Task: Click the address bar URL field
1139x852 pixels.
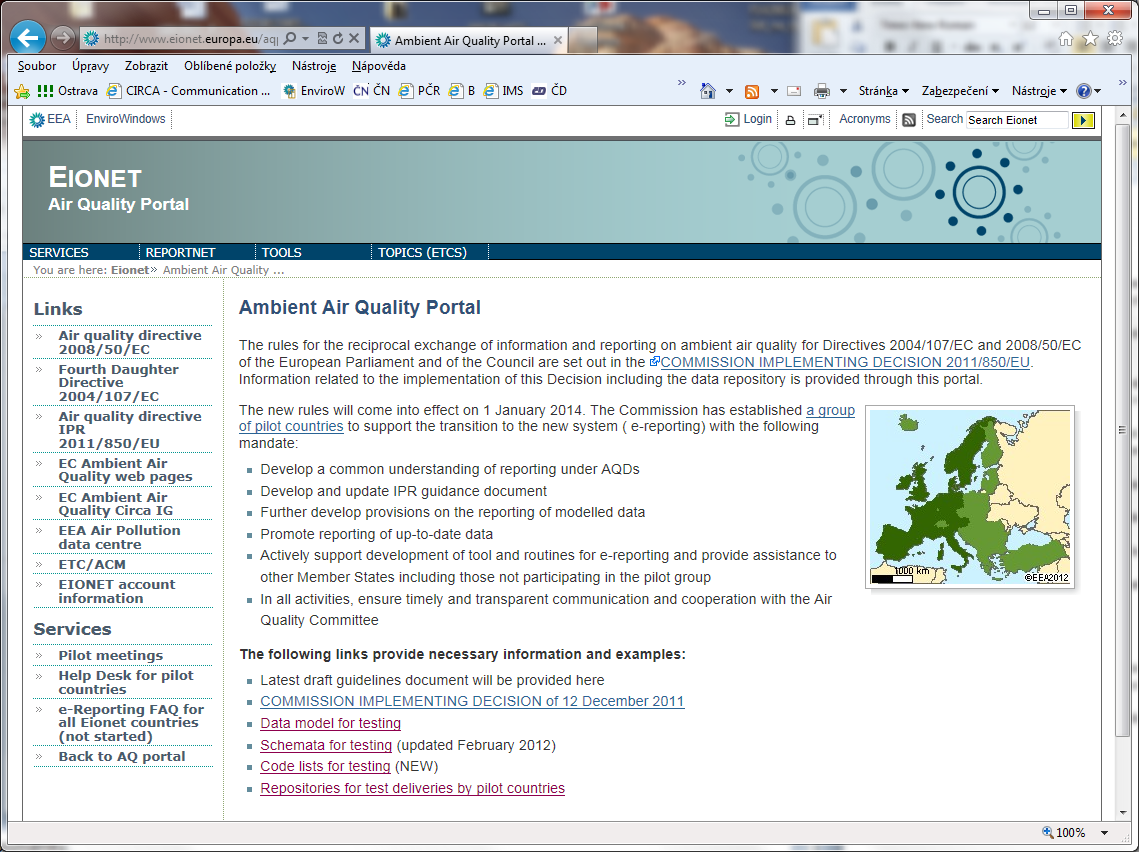Action: [x=190, y=38]
